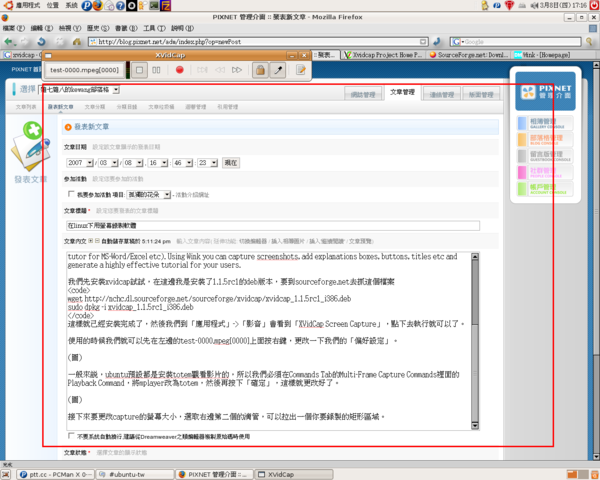600x480 pixels.
Task: Click the XVidCap previous movie button
Action: tap(220, 70)
